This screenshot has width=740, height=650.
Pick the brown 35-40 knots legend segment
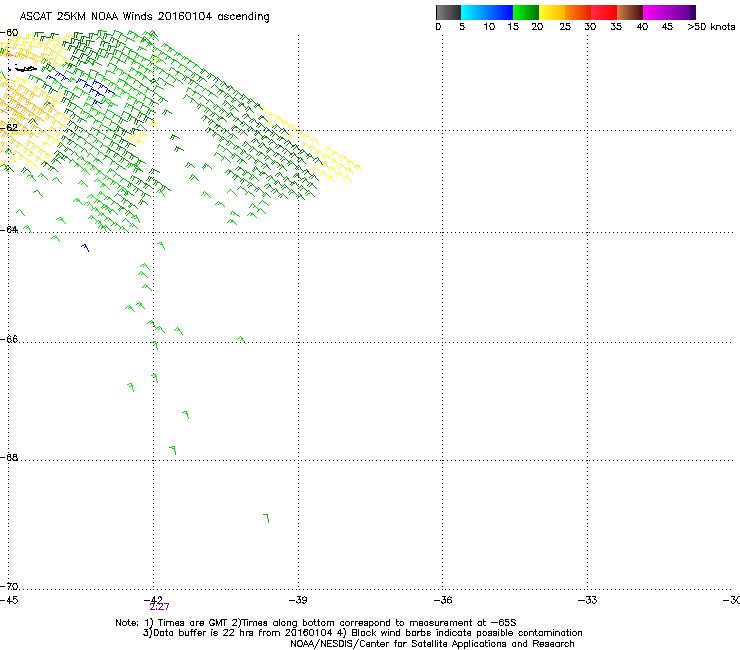point(630,12)
